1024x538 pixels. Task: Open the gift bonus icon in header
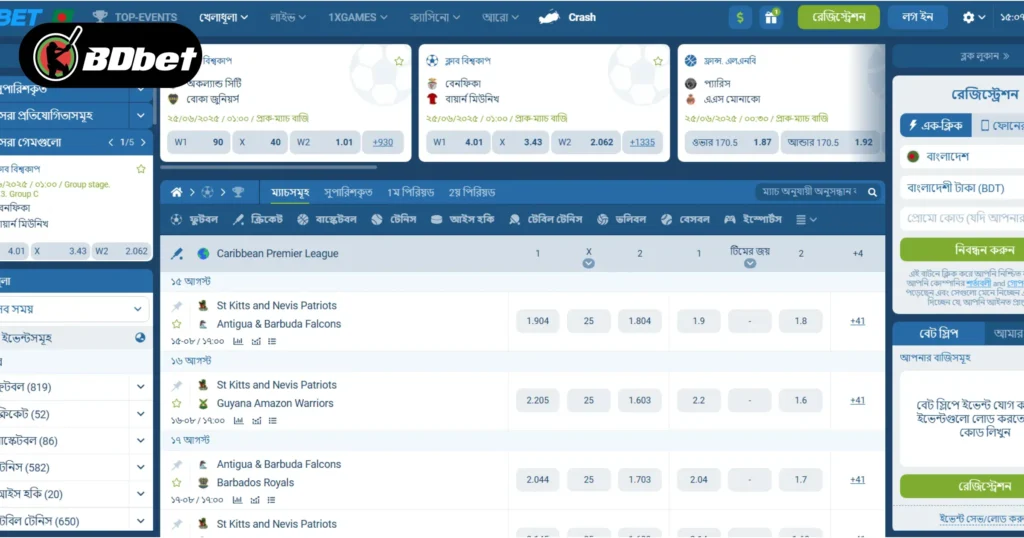(771, 18)
